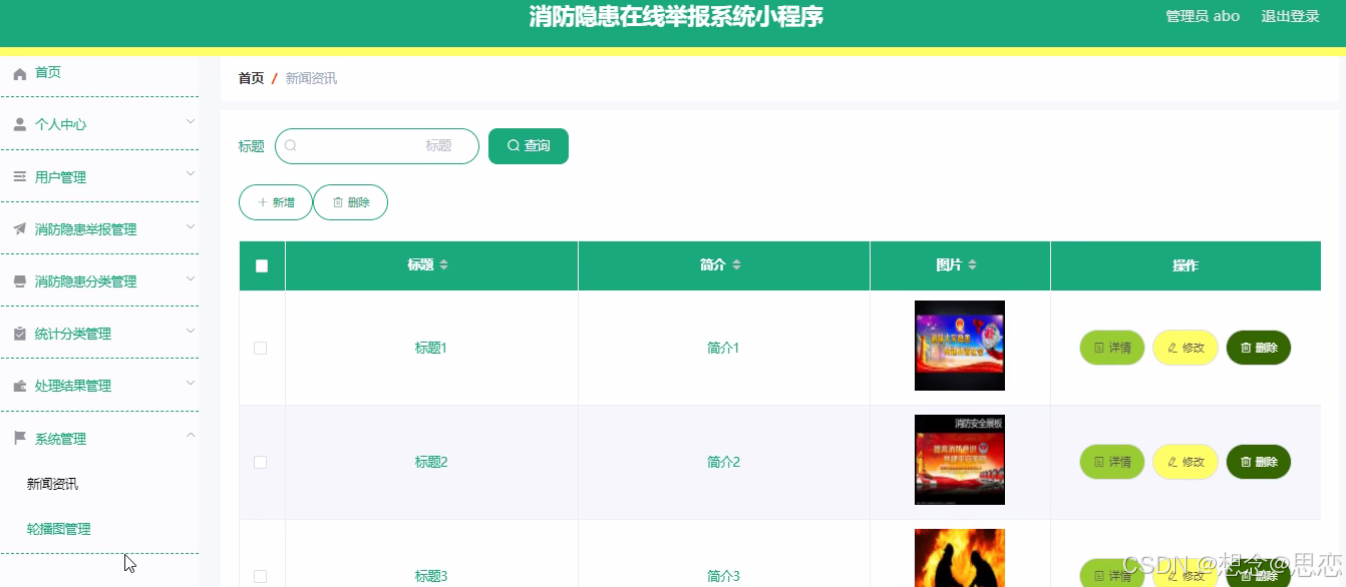This screenshot has height=587, width=1346.
Task: Click the 标题1 cell text
Action: 431,348
